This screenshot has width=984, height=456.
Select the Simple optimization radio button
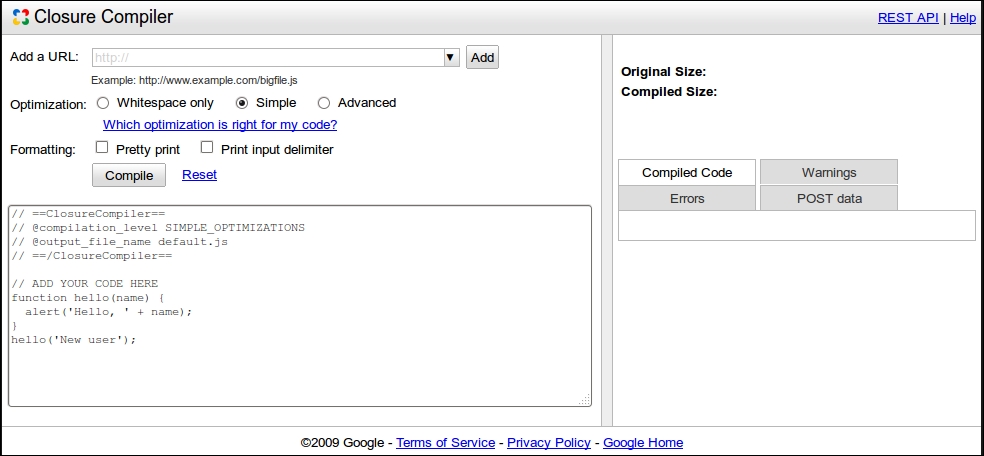(242, 103)
